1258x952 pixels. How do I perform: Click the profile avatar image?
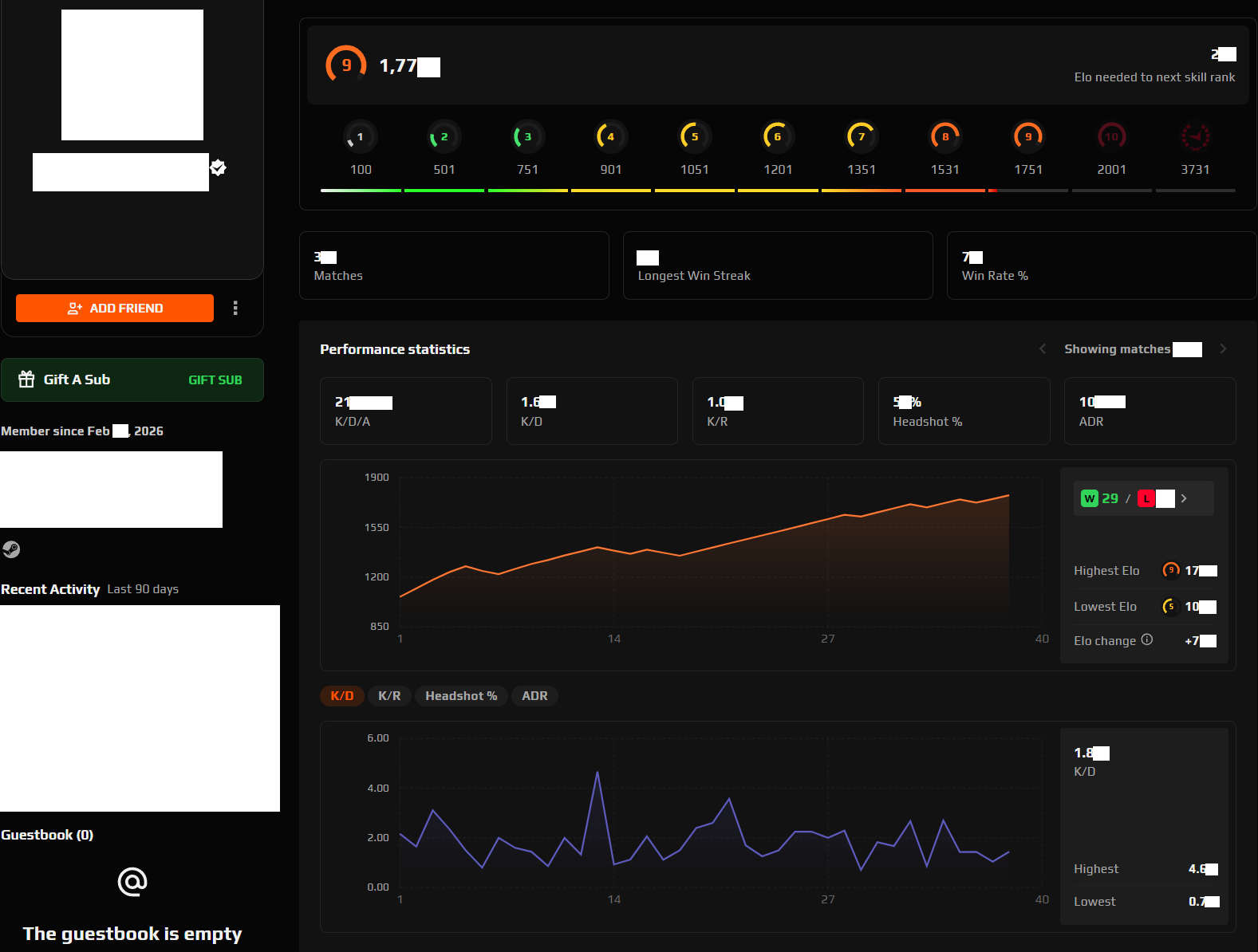132,75
